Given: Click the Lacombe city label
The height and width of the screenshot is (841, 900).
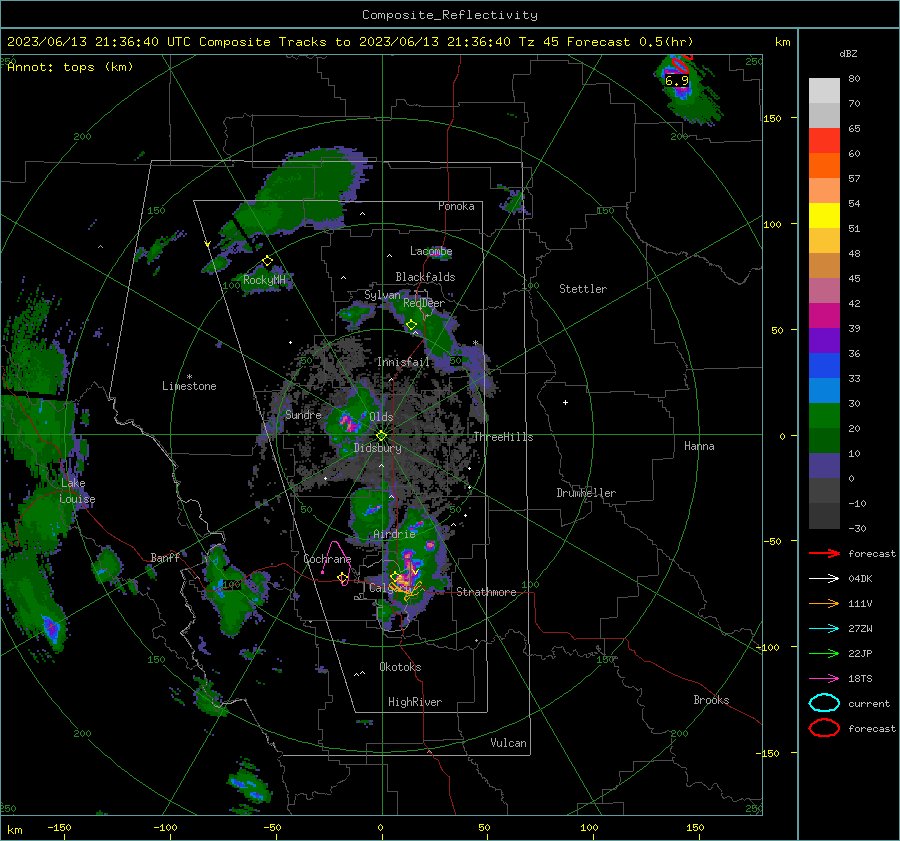Looking at the screenshot, I should (x=431, y=251).
